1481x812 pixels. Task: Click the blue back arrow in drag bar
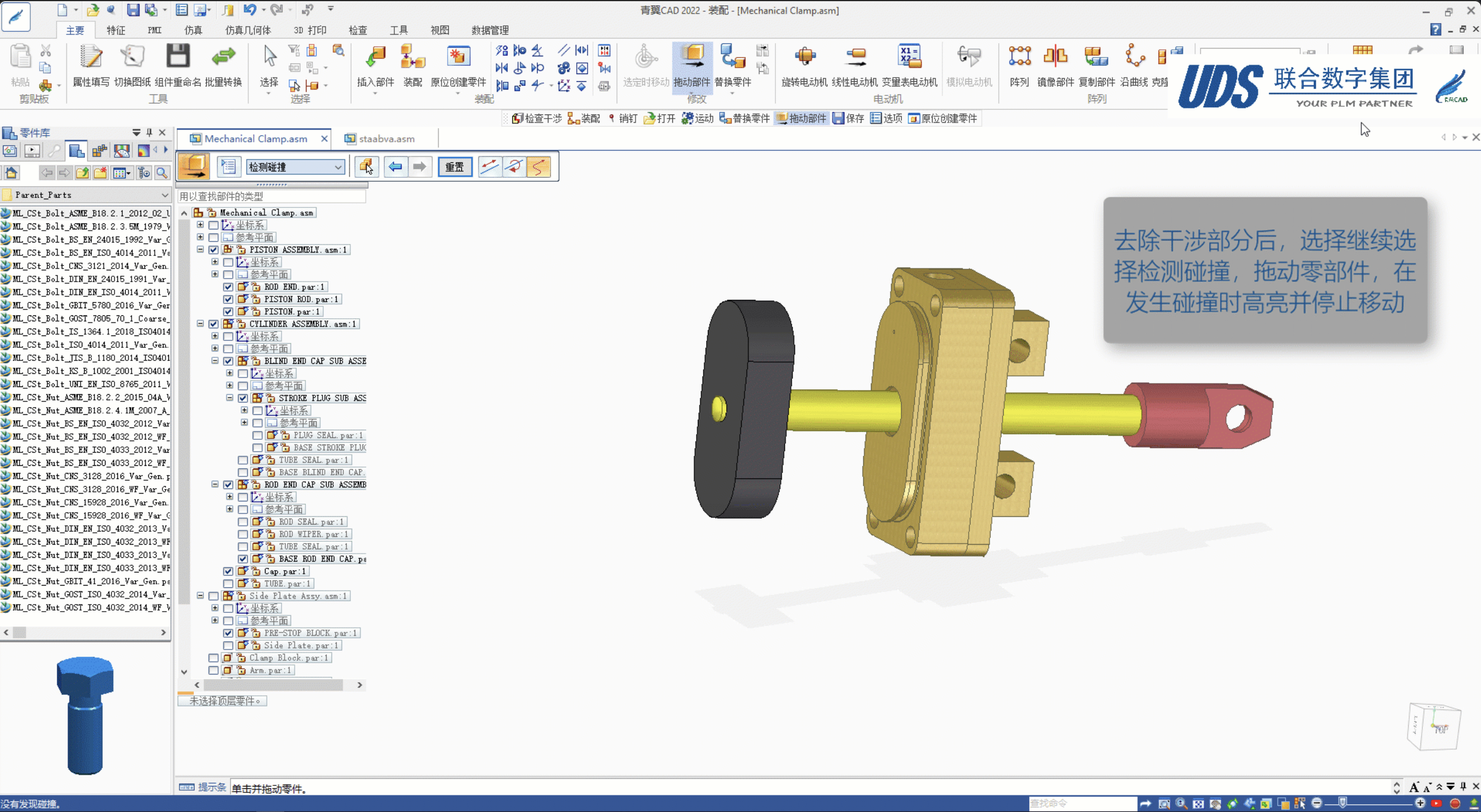395,167
